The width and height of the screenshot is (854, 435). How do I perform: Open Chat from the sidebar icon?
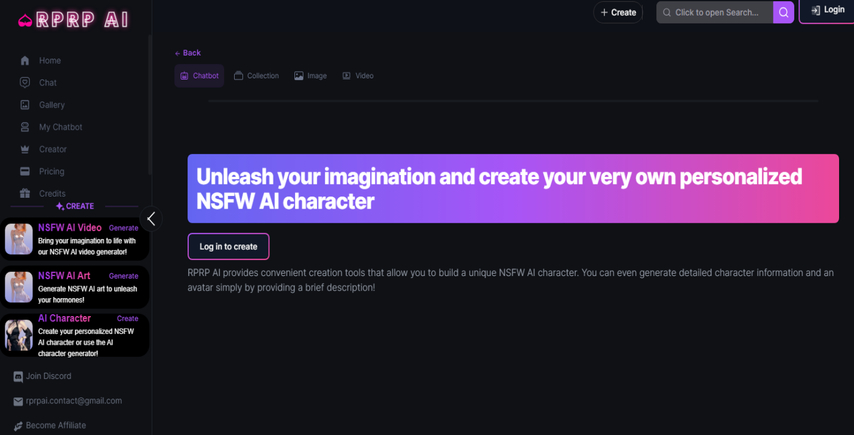(25, 83)
